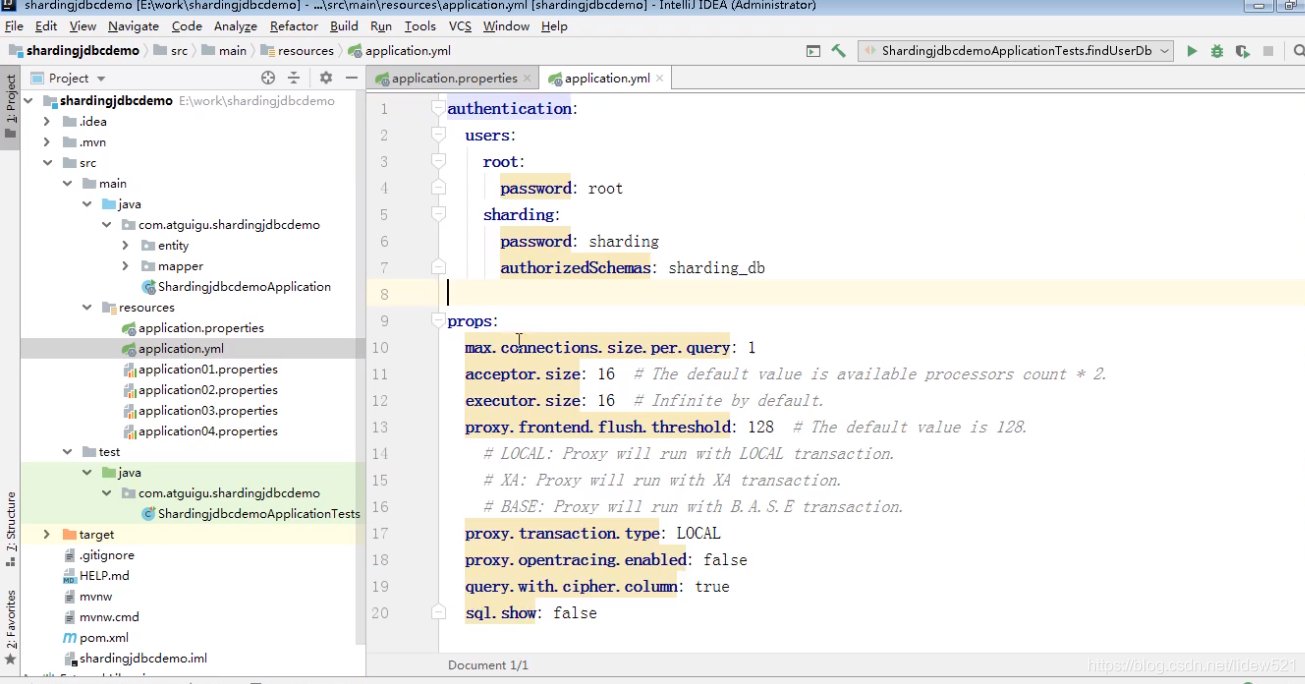Collapse the test folder
The width and height of the screenshot is (1305, 684).
67,452
